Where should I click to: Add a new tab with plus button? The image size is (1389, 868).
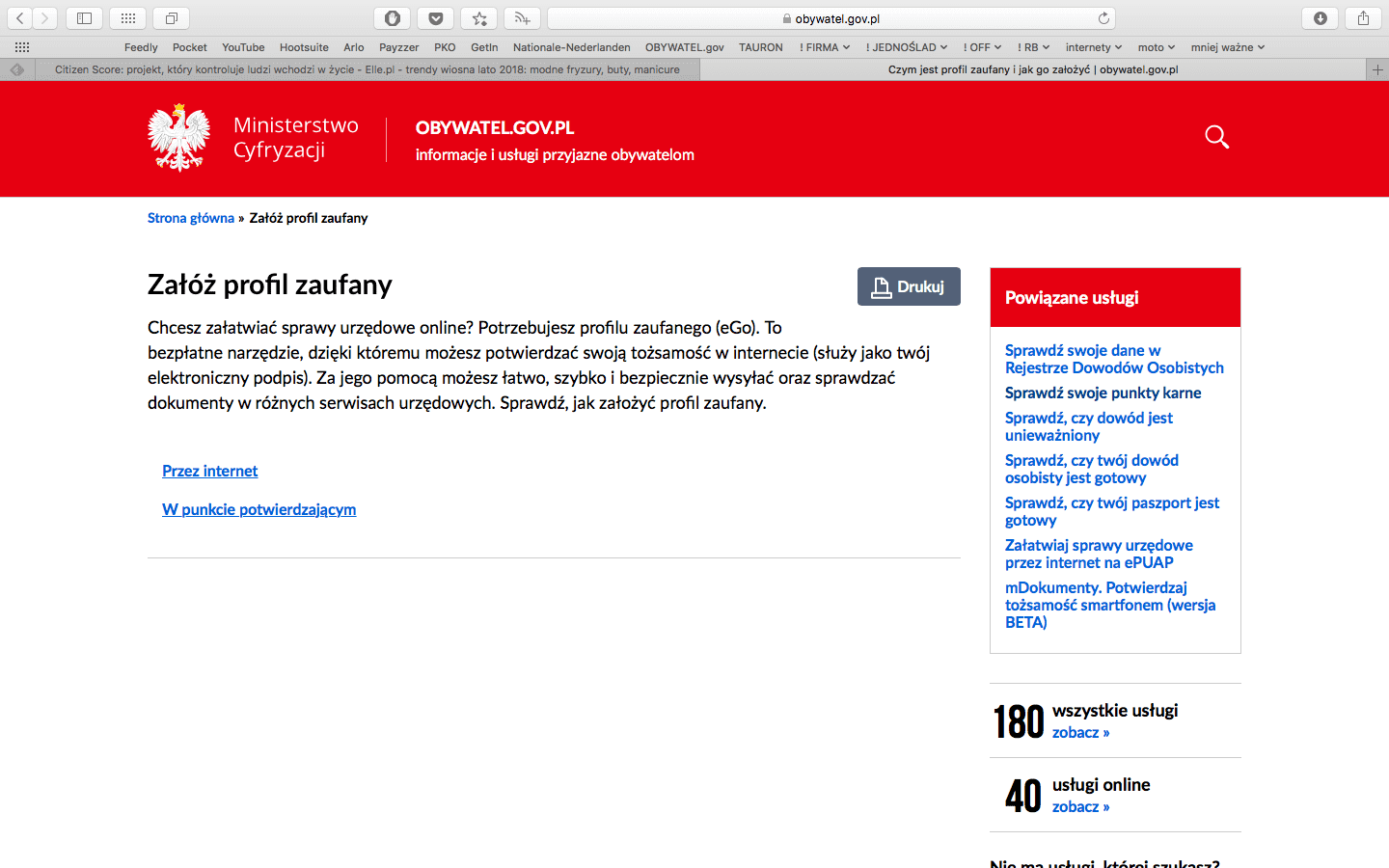click(1377, 69)
